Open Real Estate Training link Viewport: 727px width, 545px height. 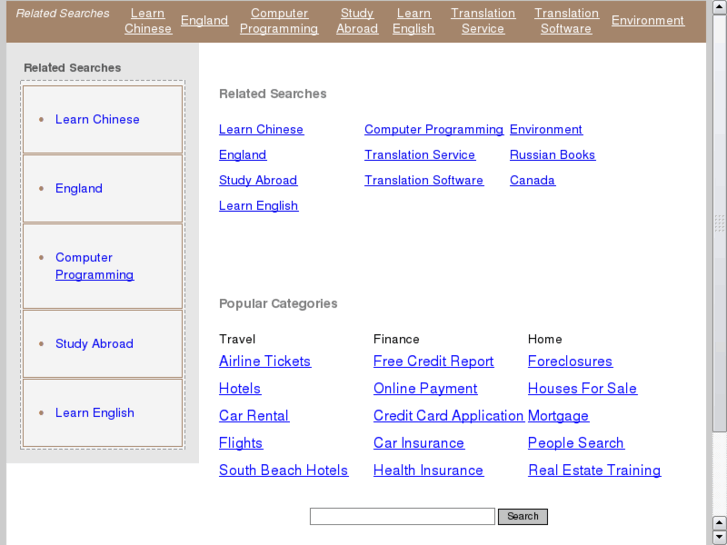(x=594, y=470)
